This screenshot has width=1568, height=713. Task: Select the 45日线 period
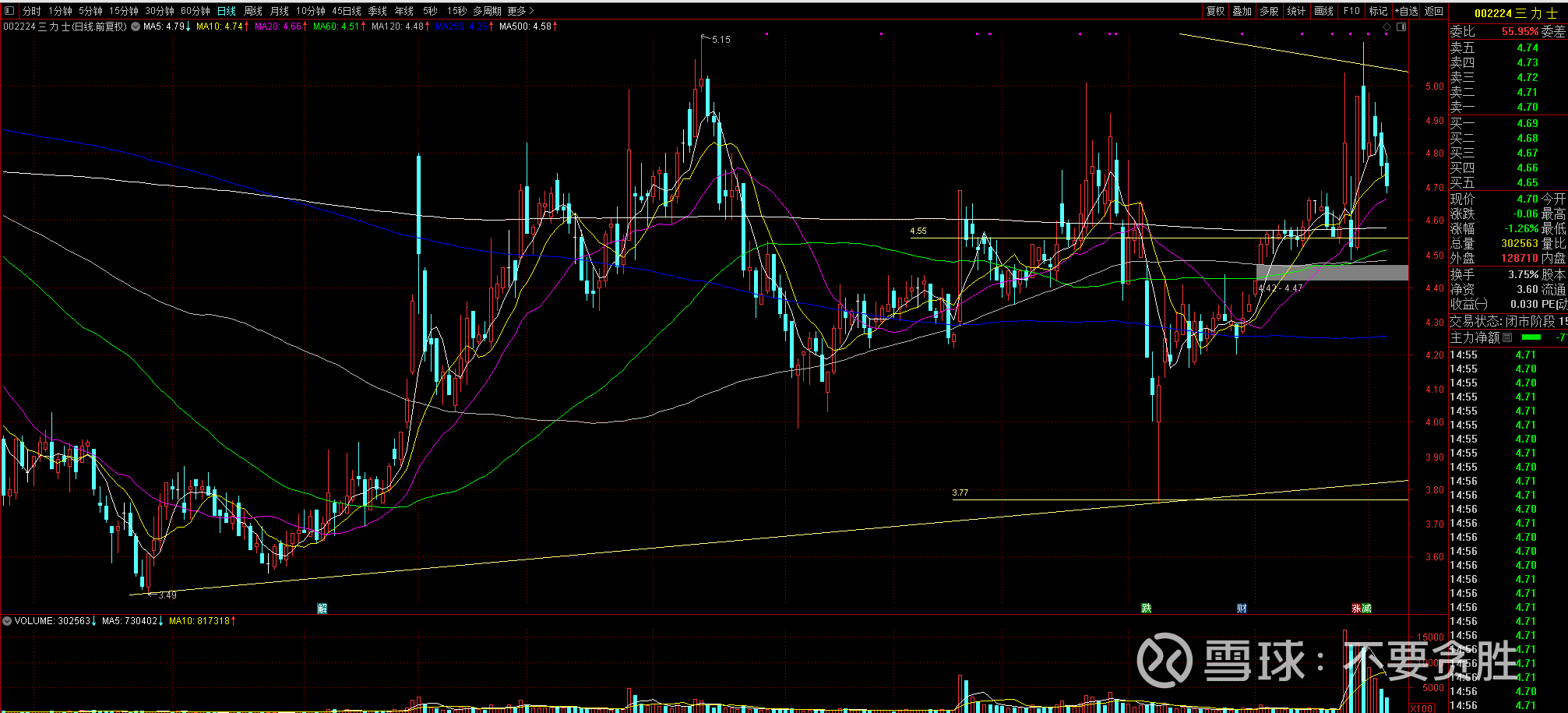tap(347, 11)
